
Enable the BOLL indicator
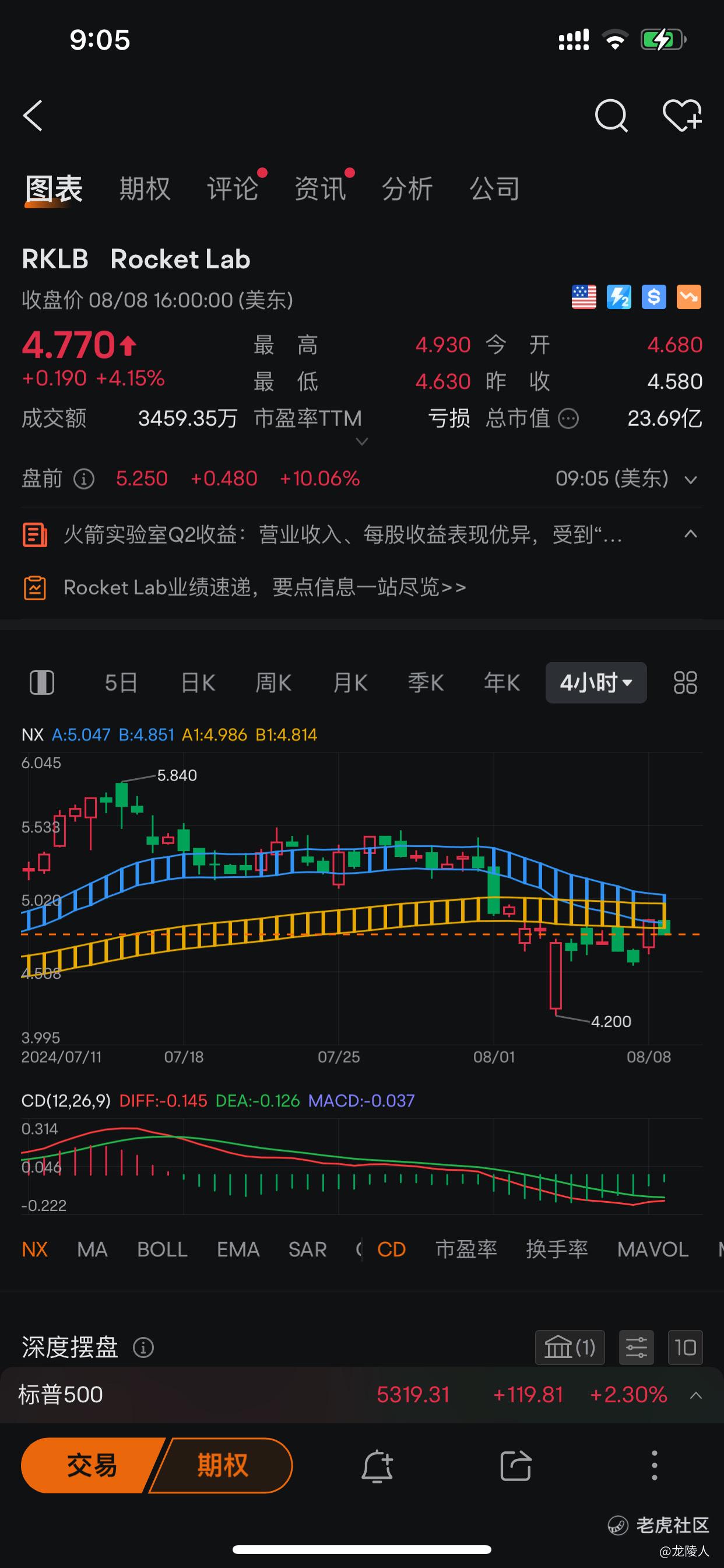click(163, 1249)
